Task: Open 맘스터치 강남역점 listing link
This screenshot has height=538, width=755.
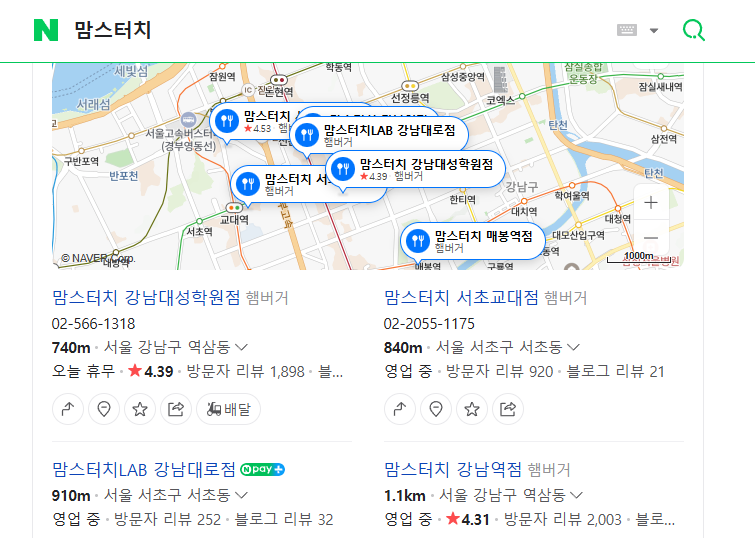Action: [x=453, y=469]
